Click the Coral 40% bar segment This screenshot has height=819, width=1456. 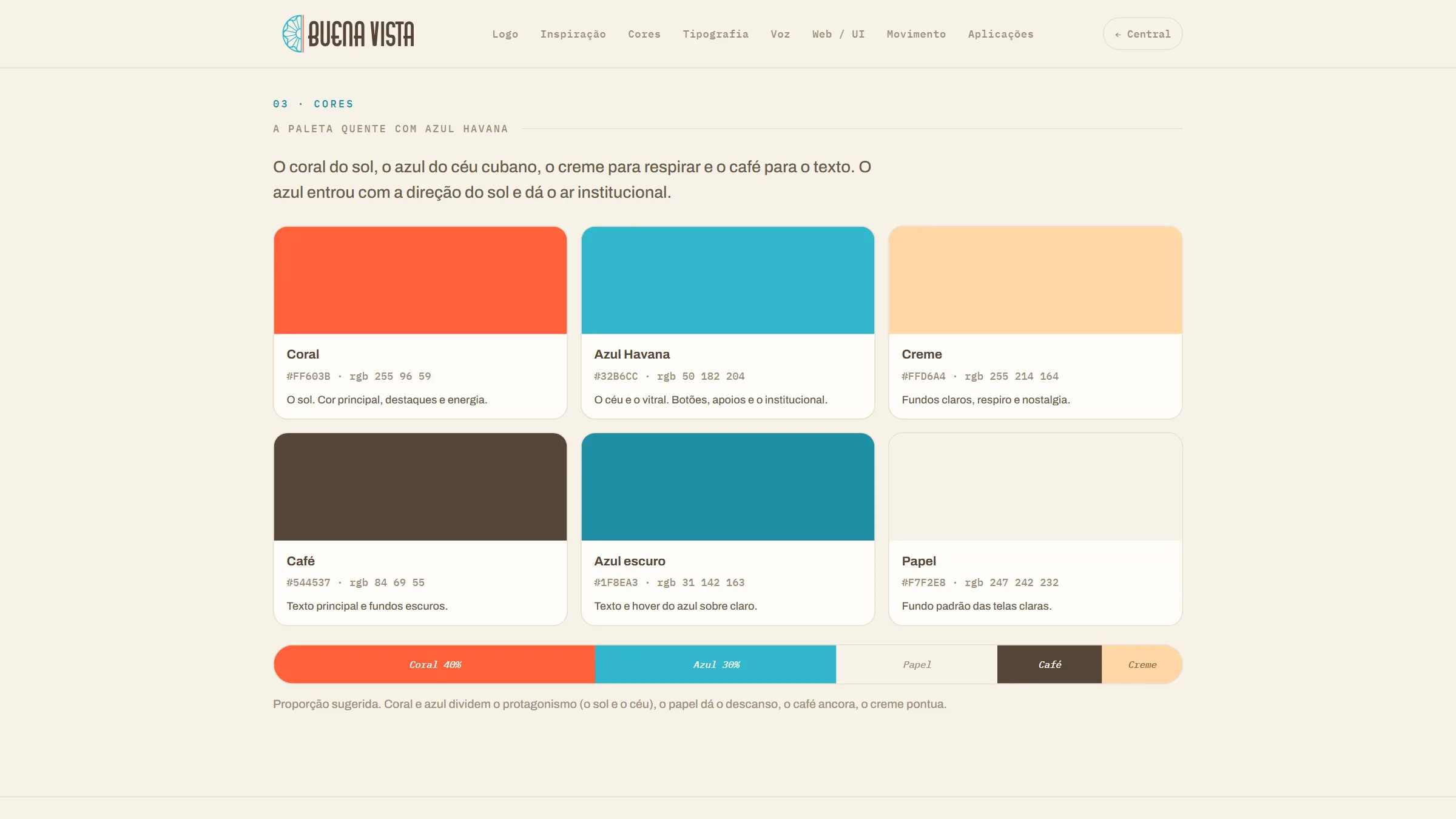pyautogui.click(x=434, y=664)
